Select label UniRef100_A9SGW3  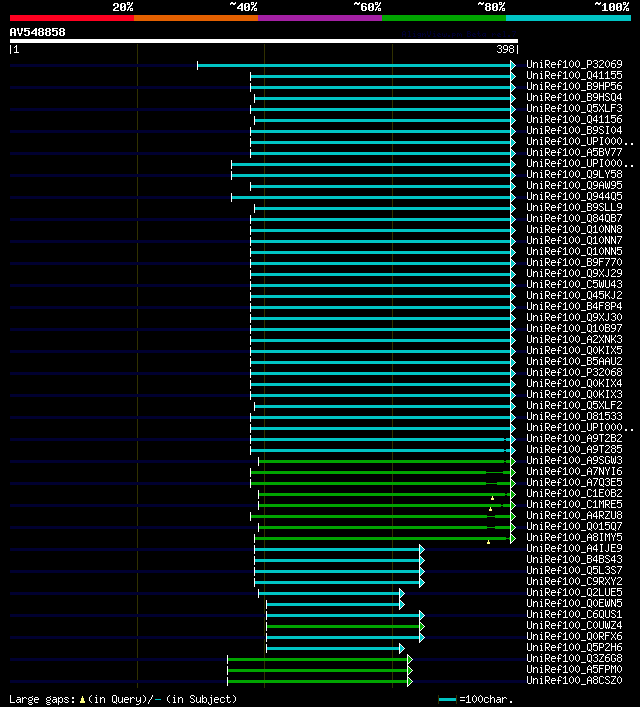(x=574, y=460)
